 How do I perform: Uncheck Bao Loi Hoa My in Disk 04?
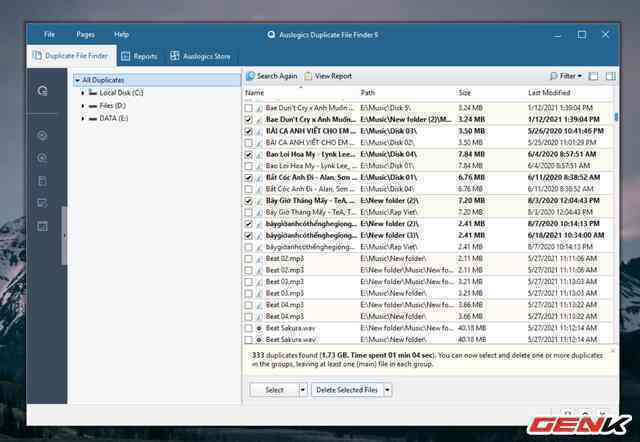(x=248, y=155)
